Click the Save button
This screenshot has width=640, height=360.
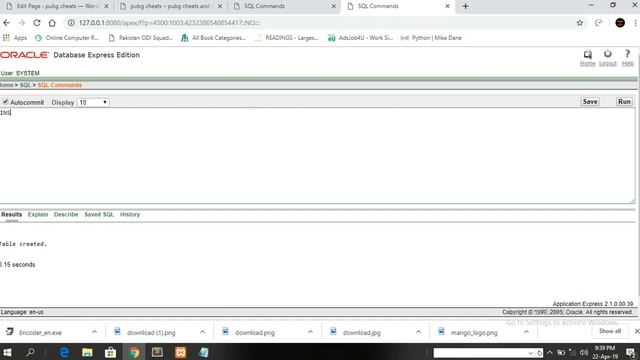coord(590,102)
